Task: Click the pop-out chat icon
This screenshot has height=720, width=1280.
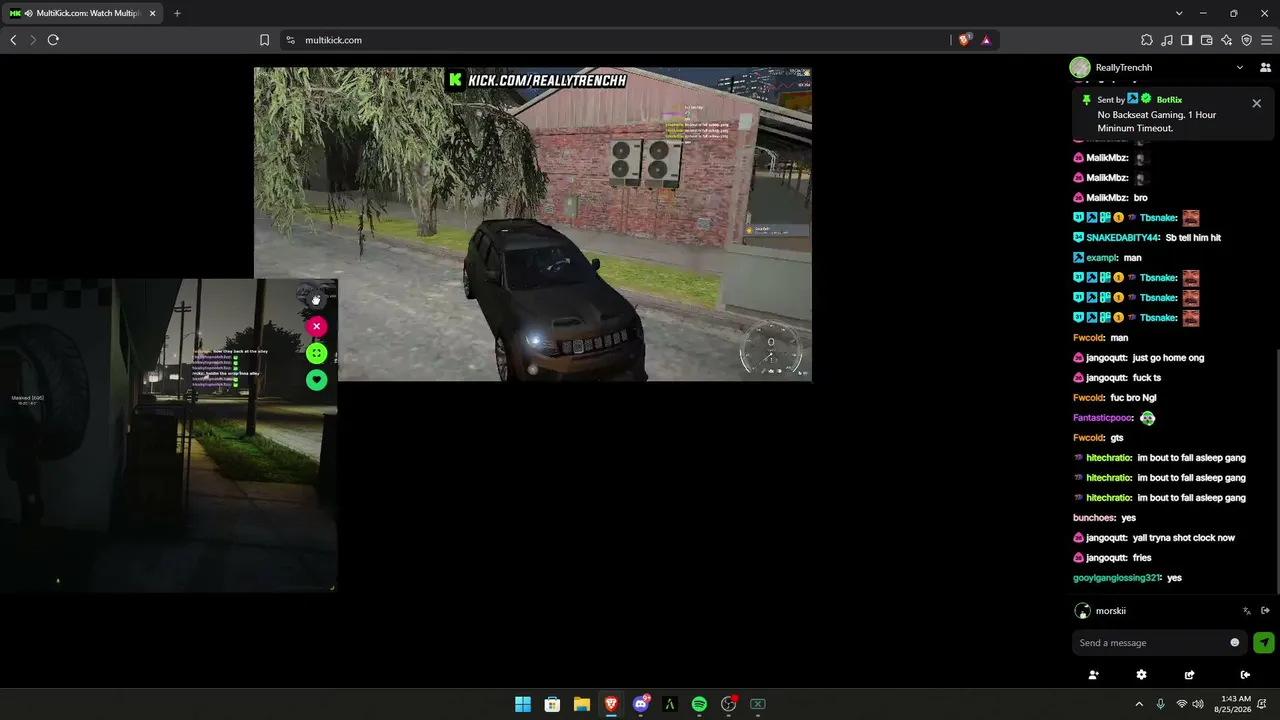Action: [x=1189, y=675]
